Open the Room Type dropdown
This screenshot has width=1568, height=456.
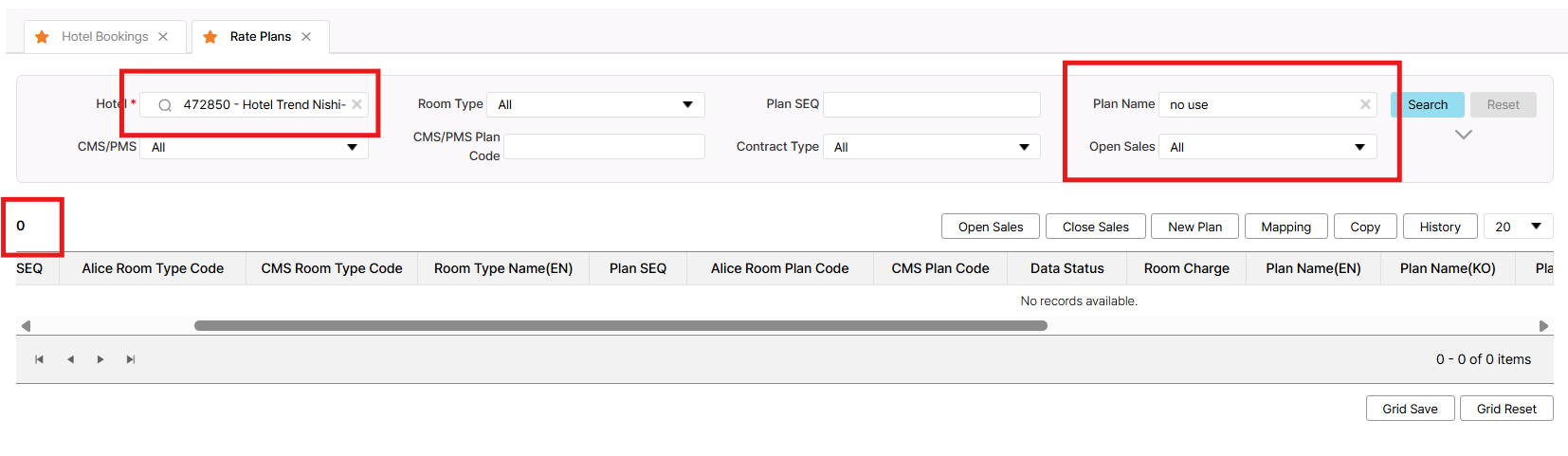click(x=687, y=104)
